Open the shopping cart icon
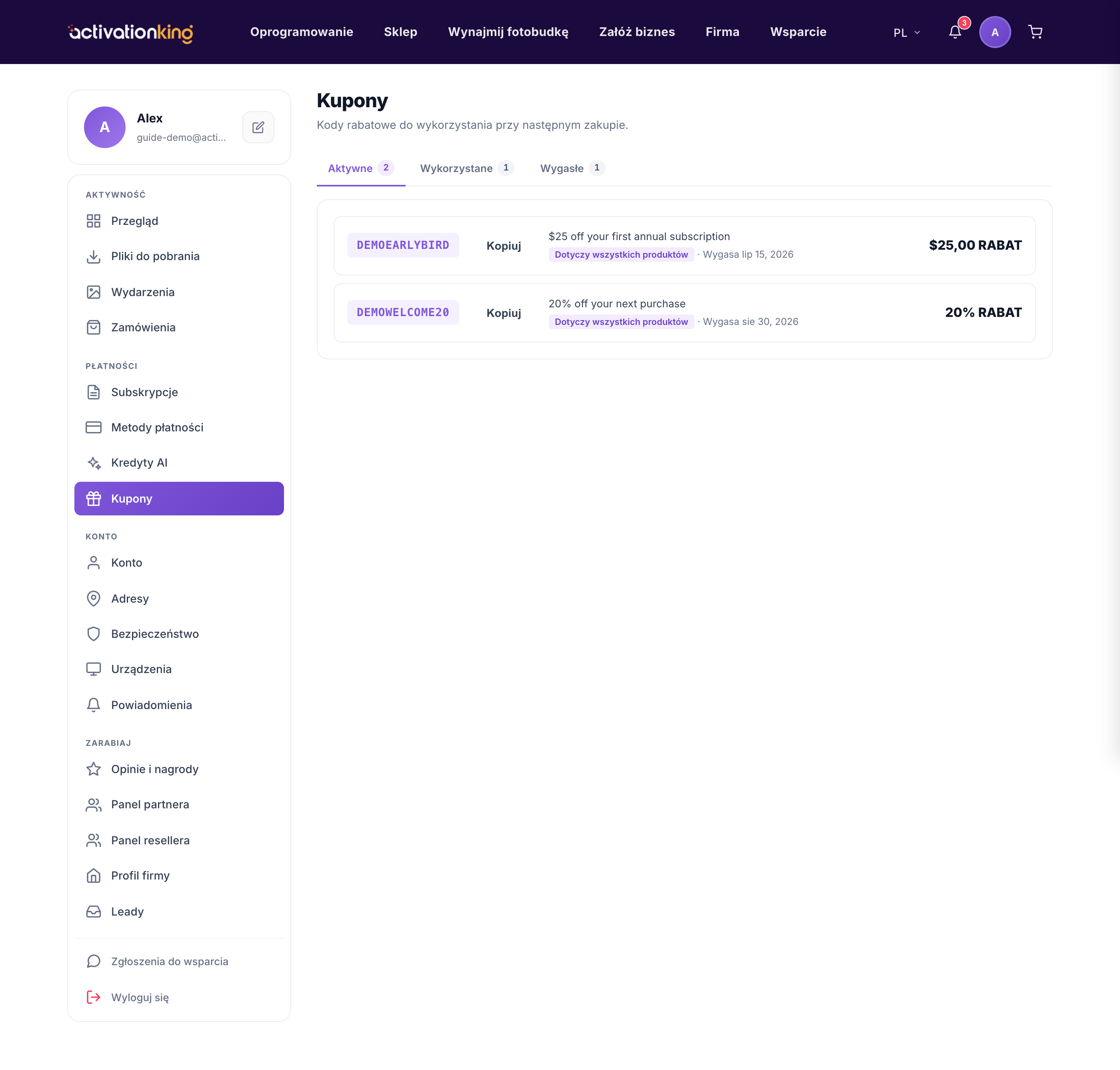Viewport: 1120px width, 1070px height. pyautogui.click(x=1035, y=32)
